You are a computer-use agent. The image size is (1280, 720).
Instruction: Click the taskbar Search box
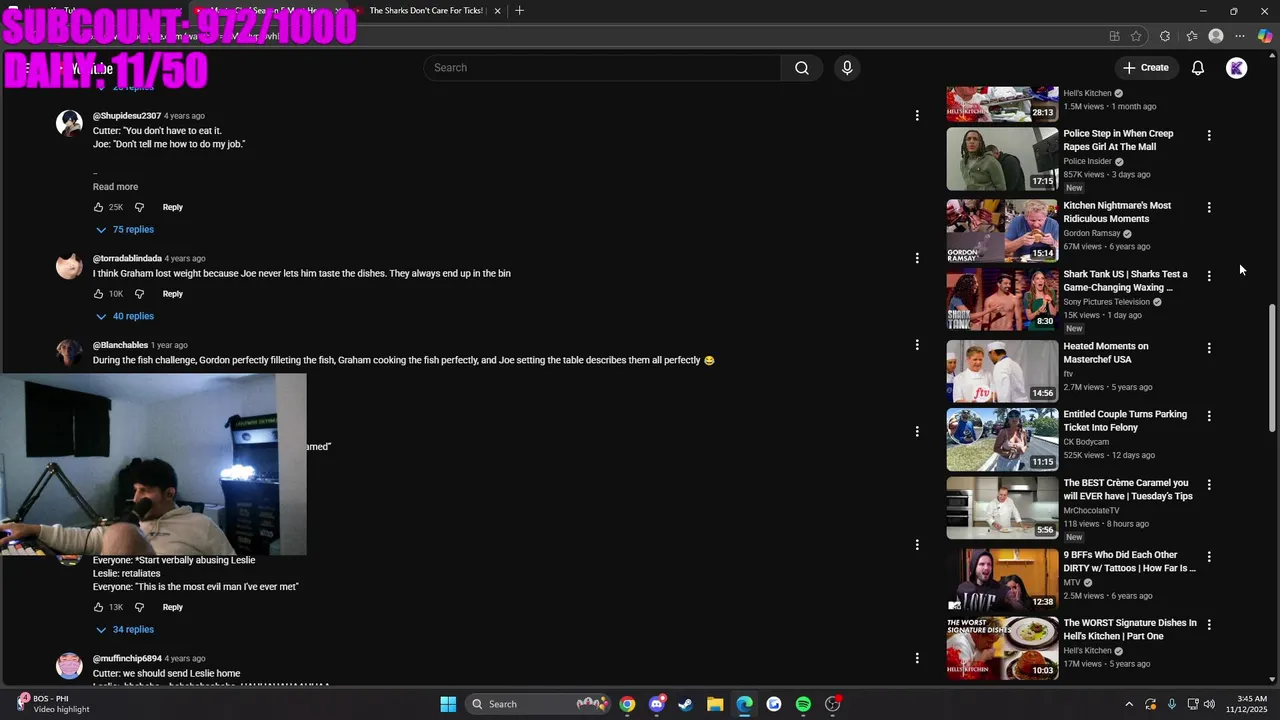[540, 704]
